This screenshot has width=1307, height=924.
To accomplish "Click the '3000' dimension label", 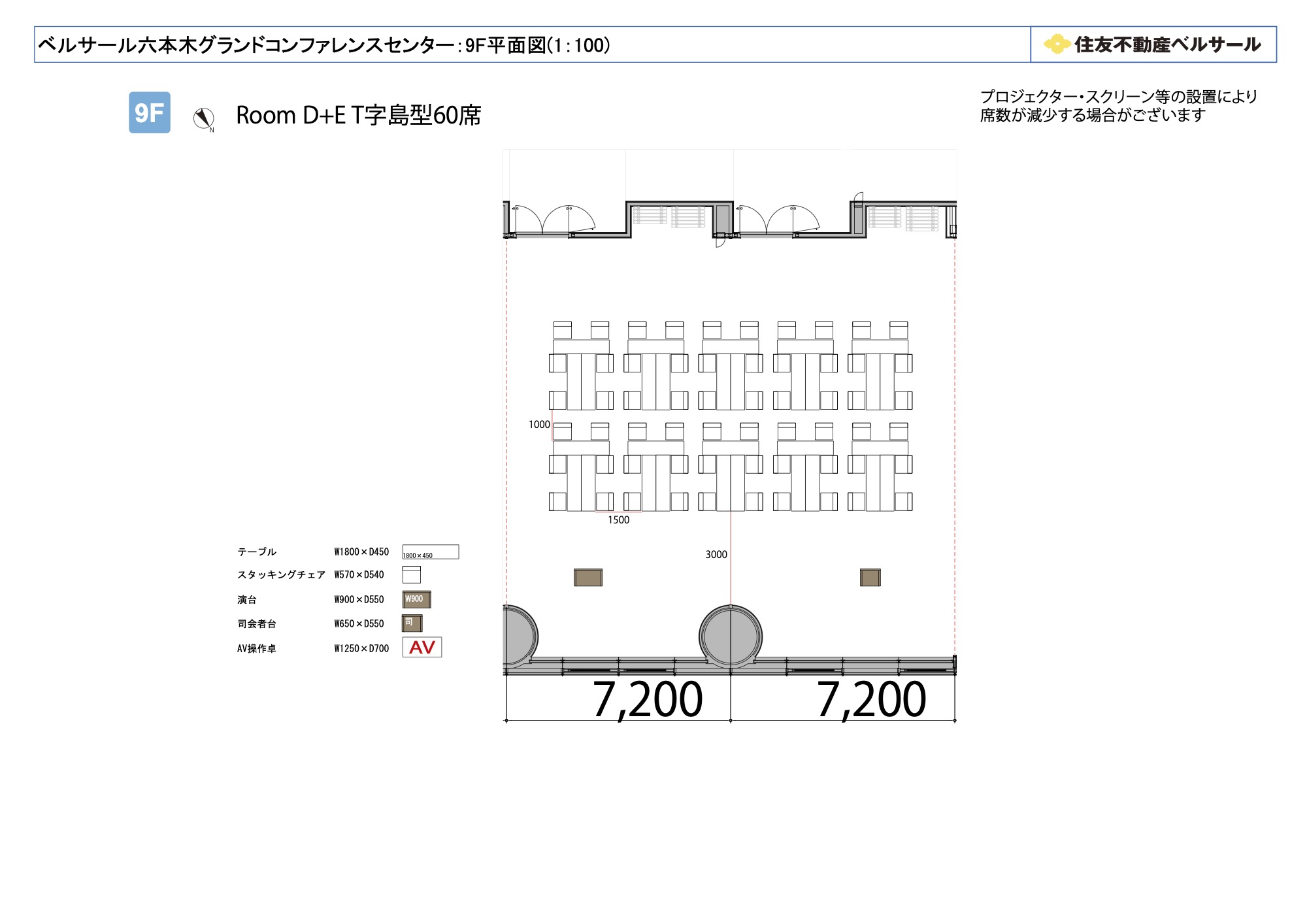I will [716, 555].
